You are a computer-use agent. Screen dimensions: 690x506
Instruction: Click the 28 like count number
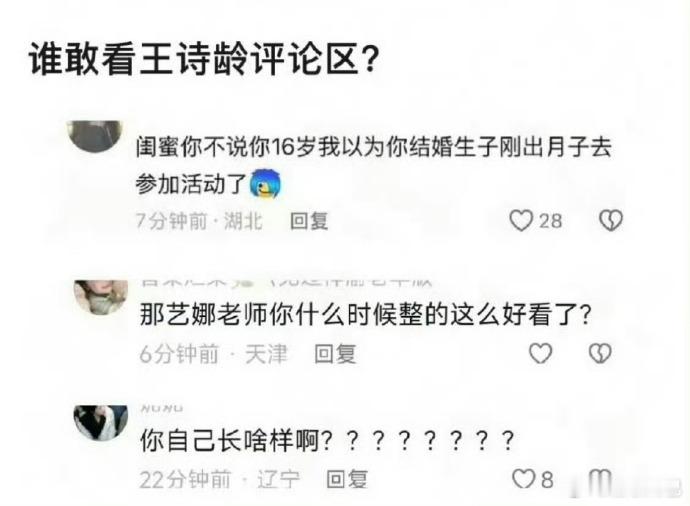coord(551,221)
